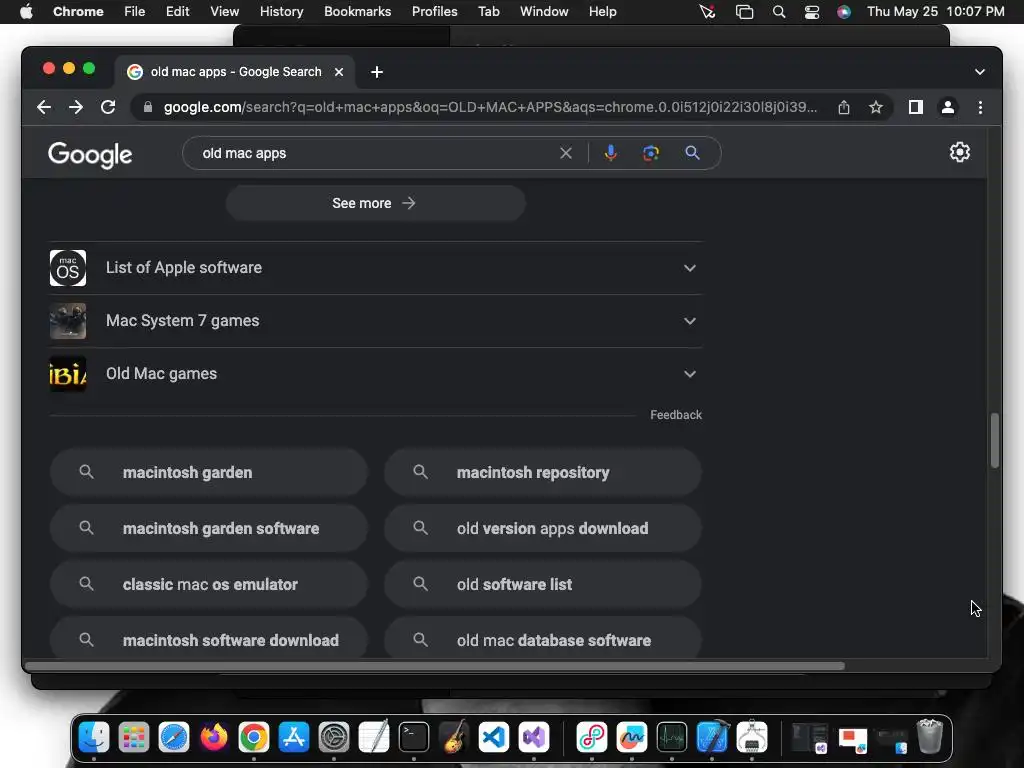Open the Chrome three-dot menu
Screen dimensions: 1024x768
pyautogui.click(x=980, y=107)
